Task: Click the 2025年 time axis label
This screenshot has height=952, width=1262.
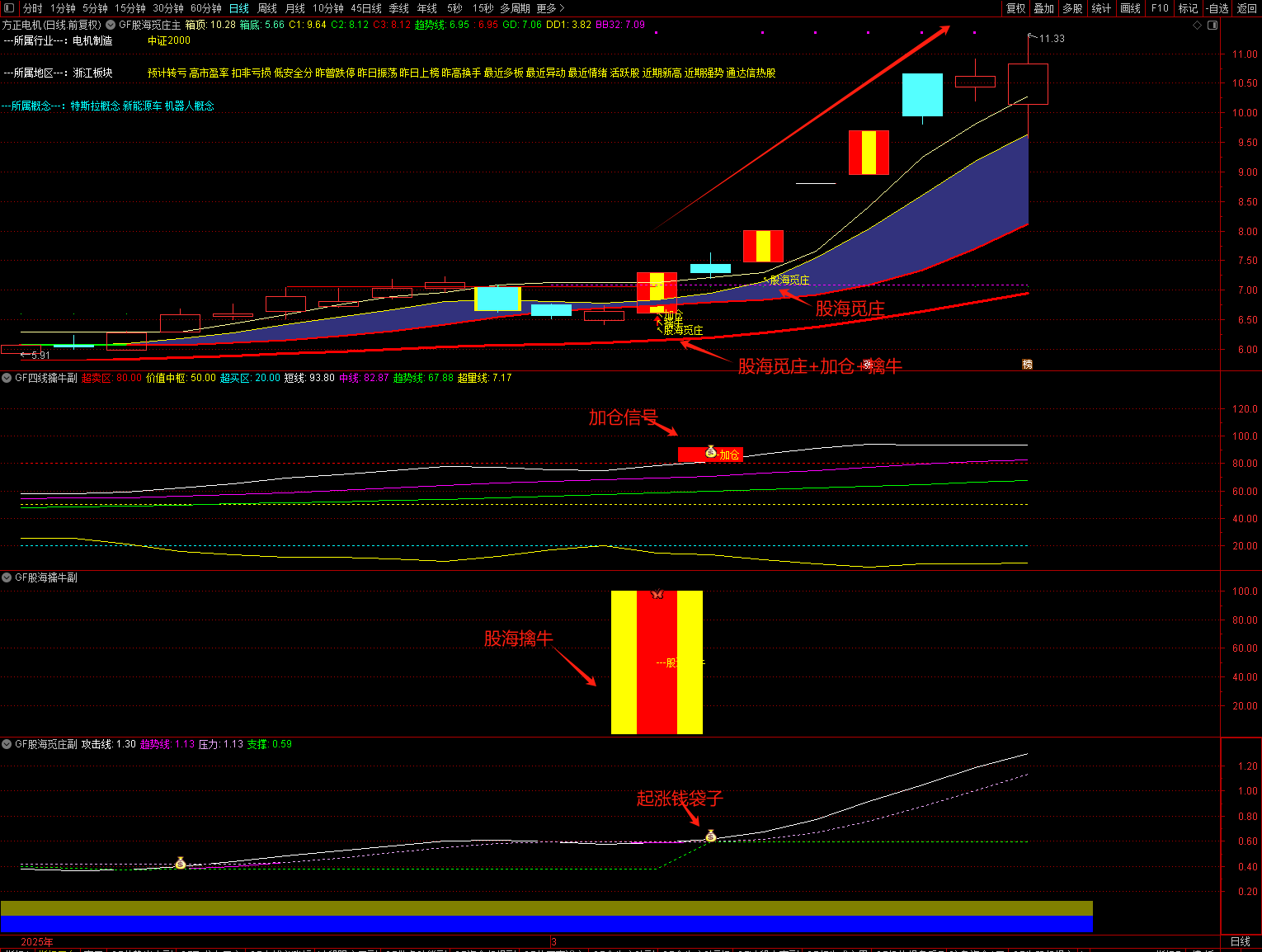Action: pos(37,942)
